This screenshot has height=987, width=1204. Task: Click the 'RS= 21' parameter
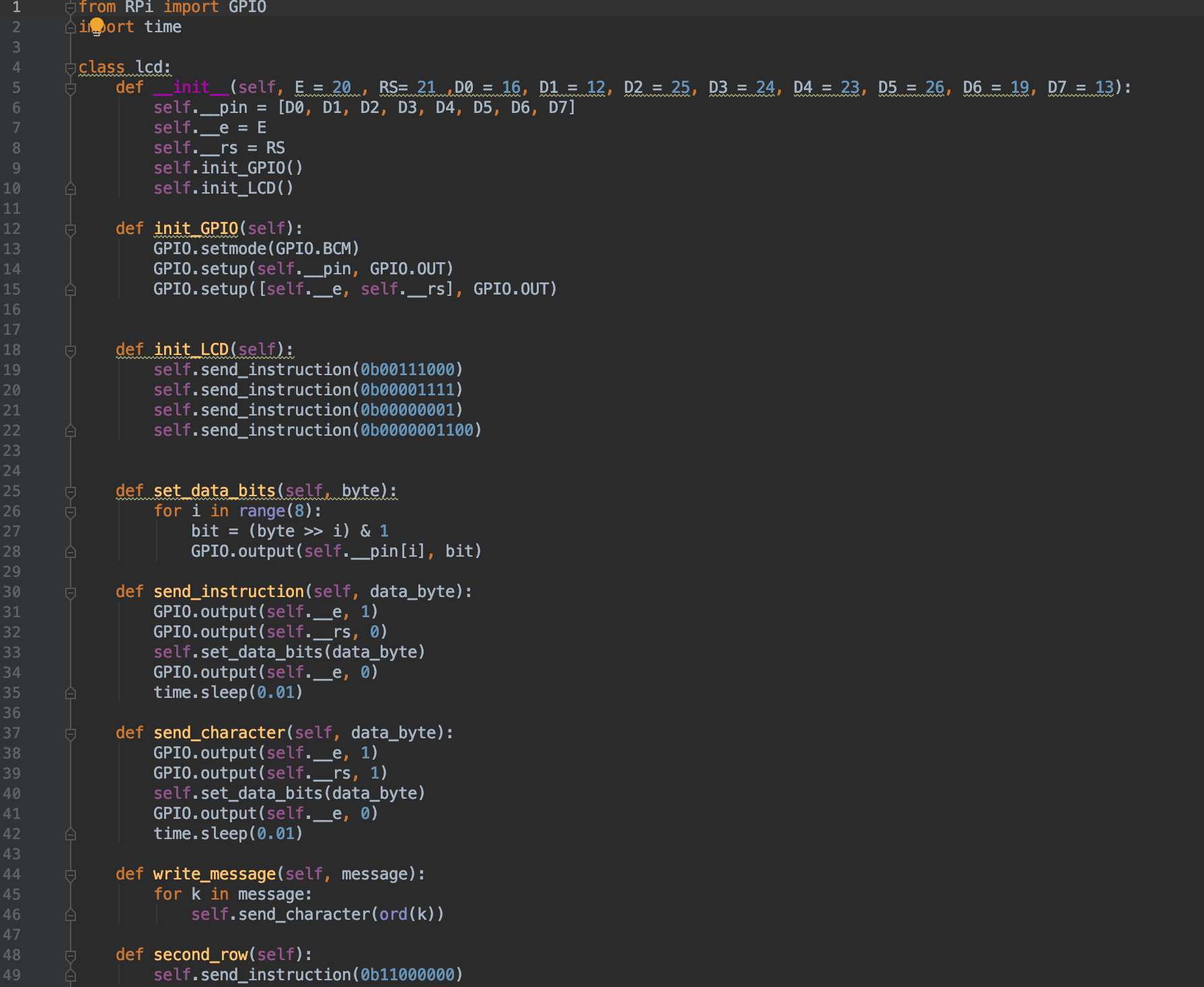click(408, 87)
